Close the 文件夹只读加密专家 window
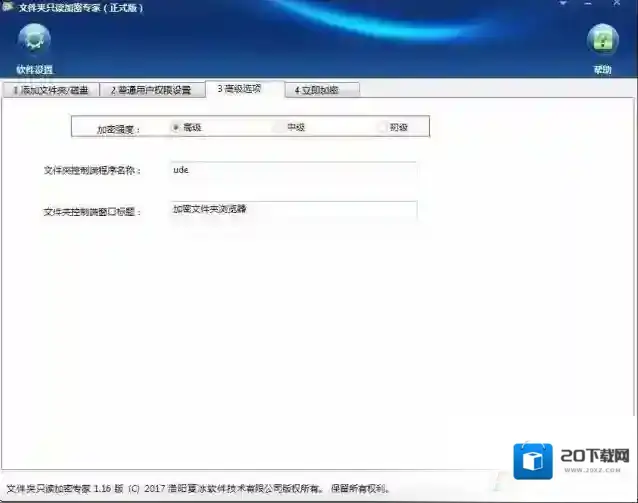The image size is (638, 503). [x=617, y=4]
